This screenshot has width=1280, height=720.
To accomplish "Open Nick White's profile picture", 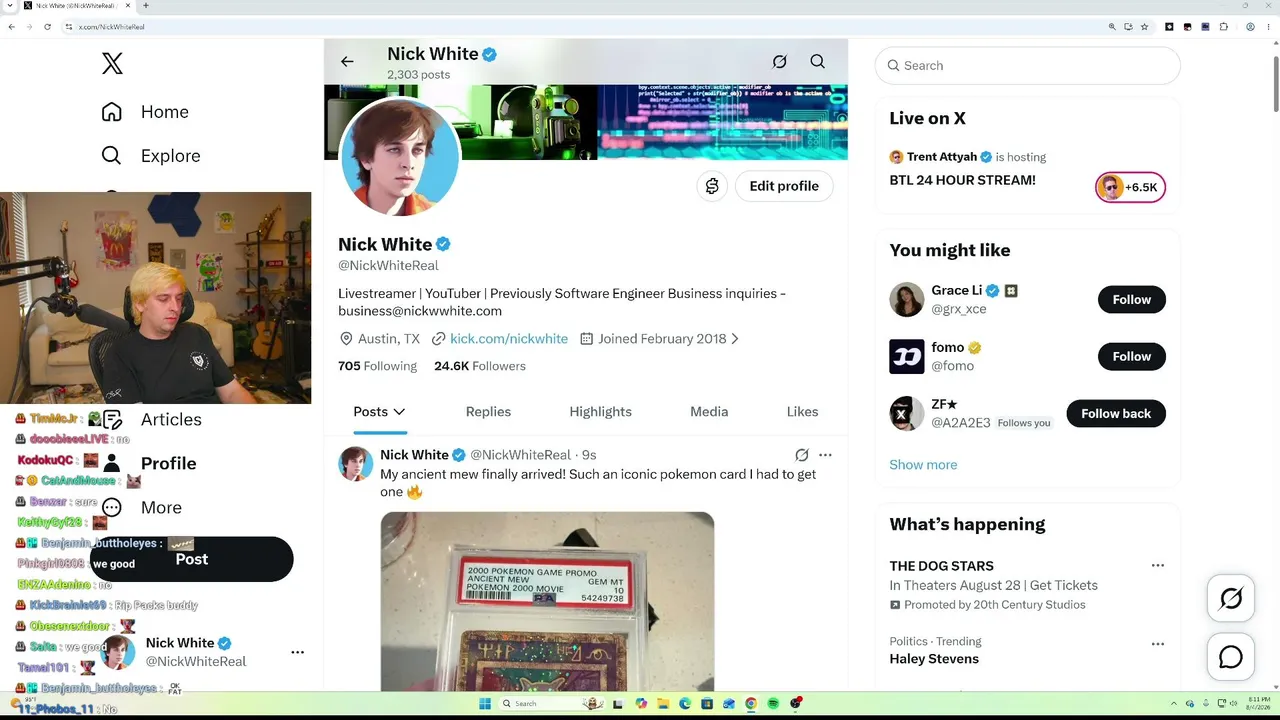I will coord(400,156).
